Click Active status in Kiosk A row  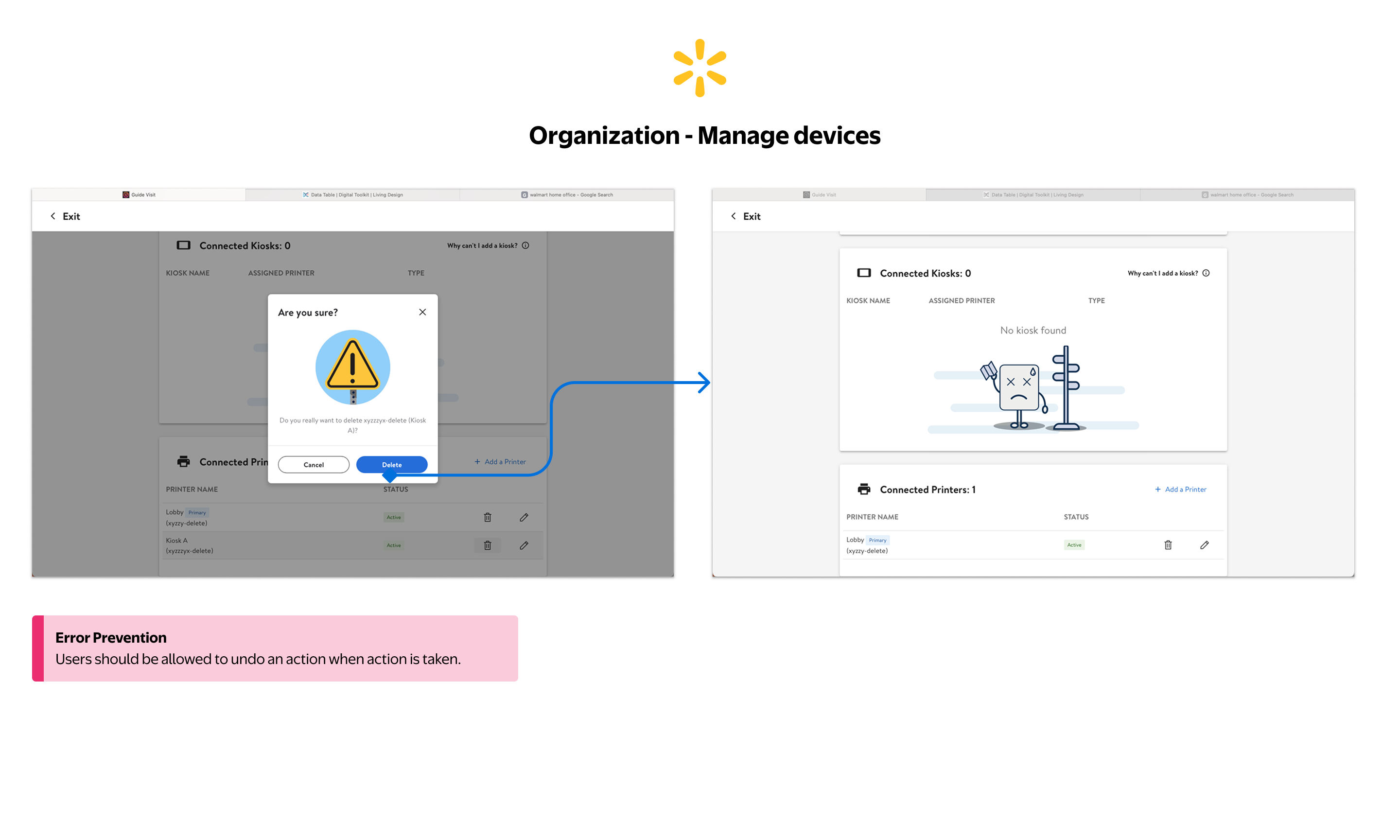pyautogui.click(x=394, y=545)
